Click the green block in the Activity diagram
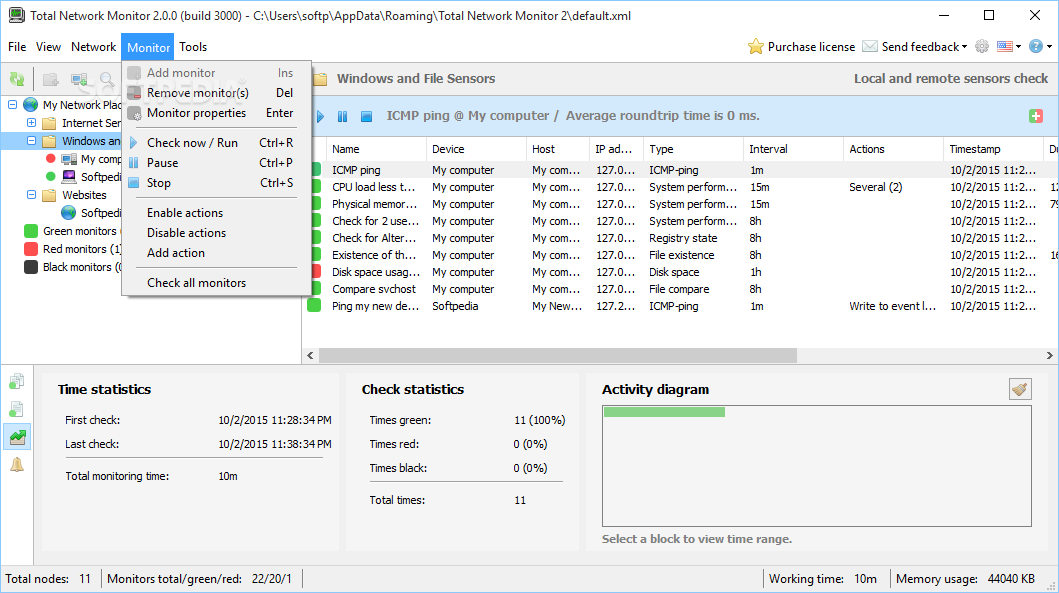Screen dimensions: 1059x593 click(x=665, y=412)
